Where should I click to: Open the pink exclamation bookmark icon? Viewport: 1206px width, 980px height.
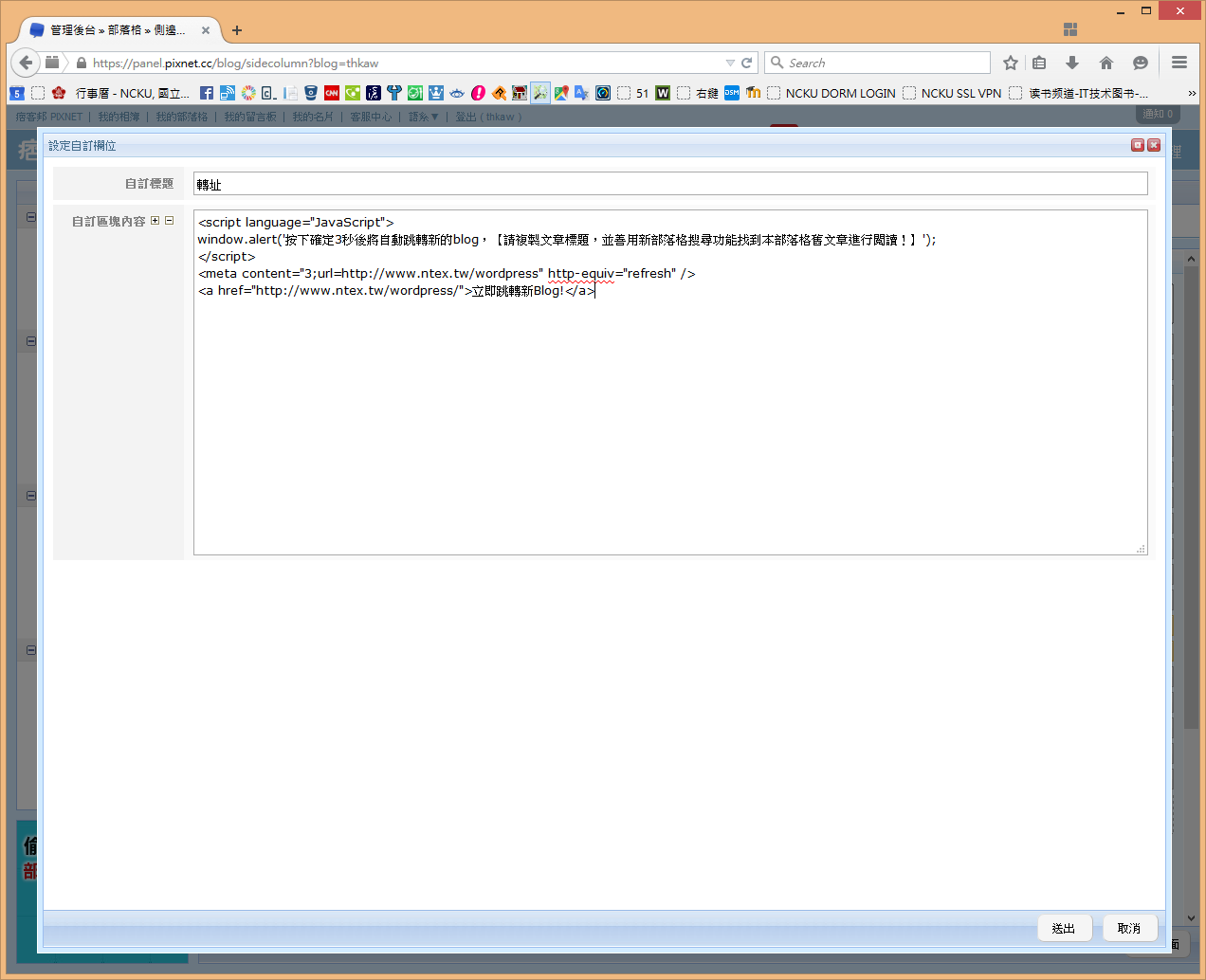click(x=478, y=93)
